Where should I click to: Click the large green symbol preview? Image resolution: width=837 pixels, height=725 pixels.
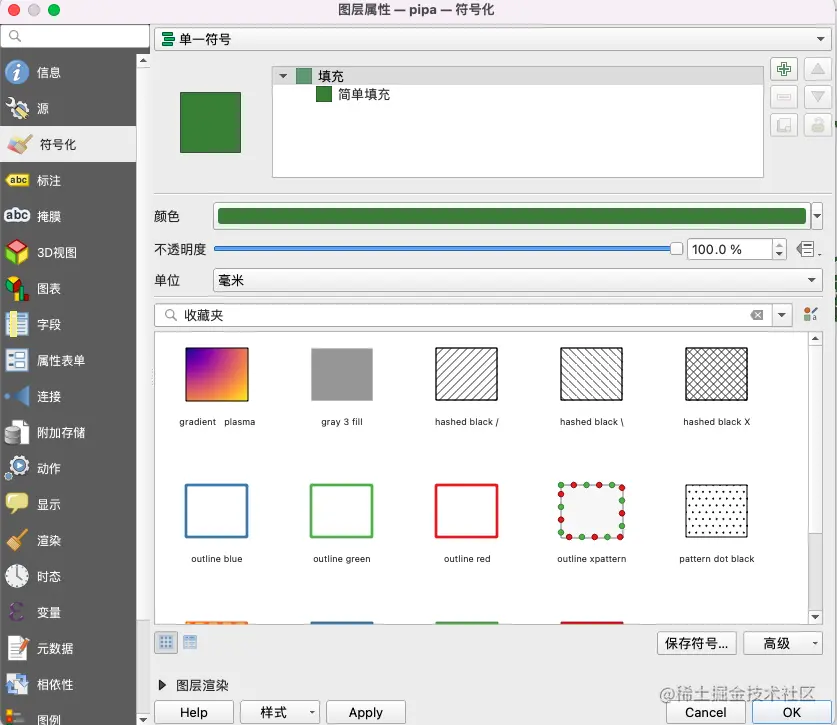coord(210,122)
